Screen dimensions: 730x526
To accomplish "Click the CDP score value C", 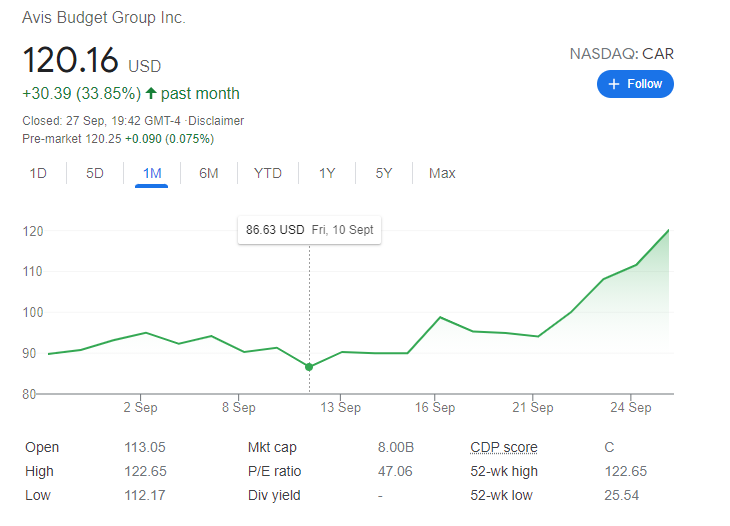I will pyautogui.click(x=609, y=447).
